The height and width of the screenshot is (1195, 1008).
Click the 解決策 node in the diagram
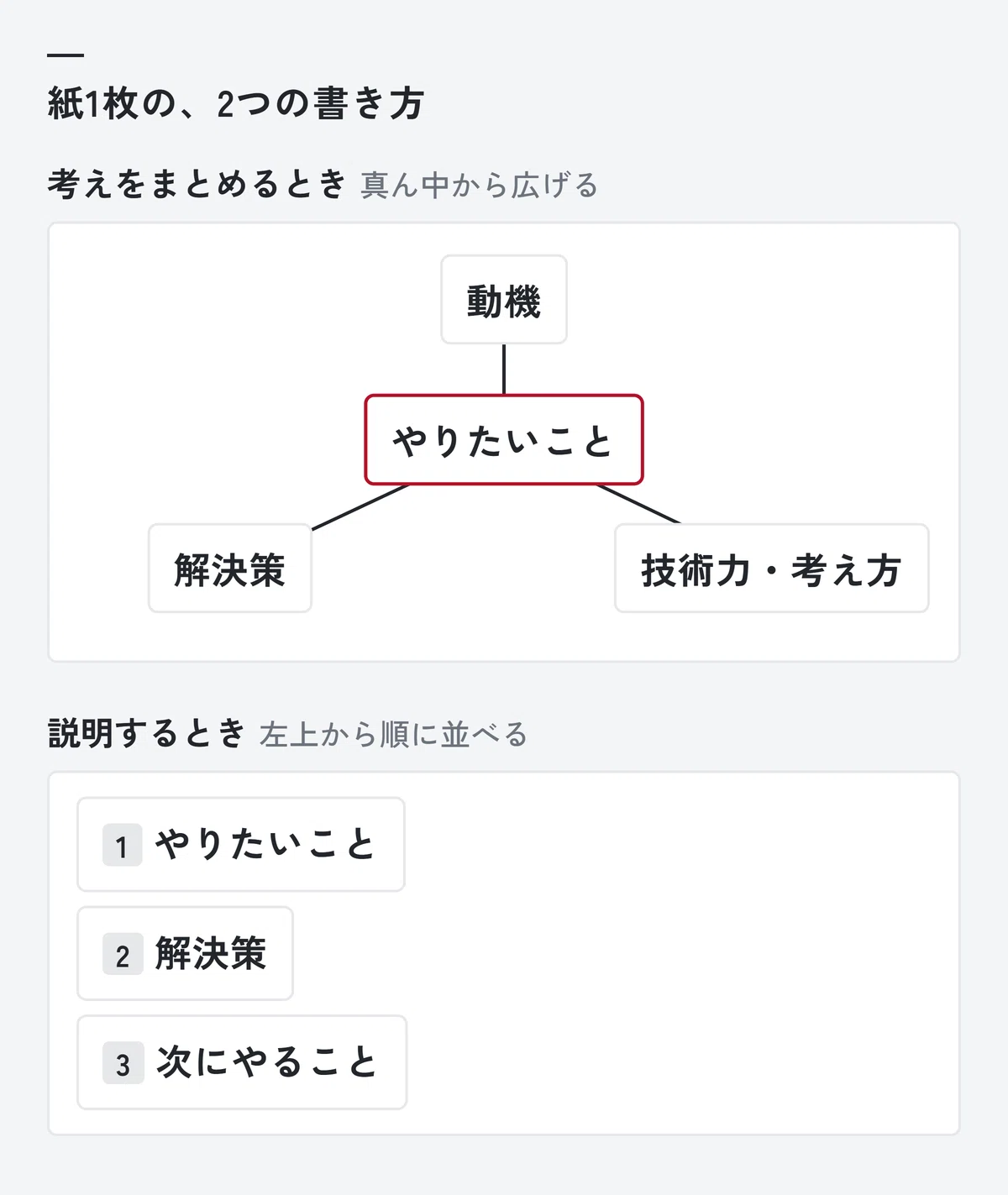tap(230, 569)
